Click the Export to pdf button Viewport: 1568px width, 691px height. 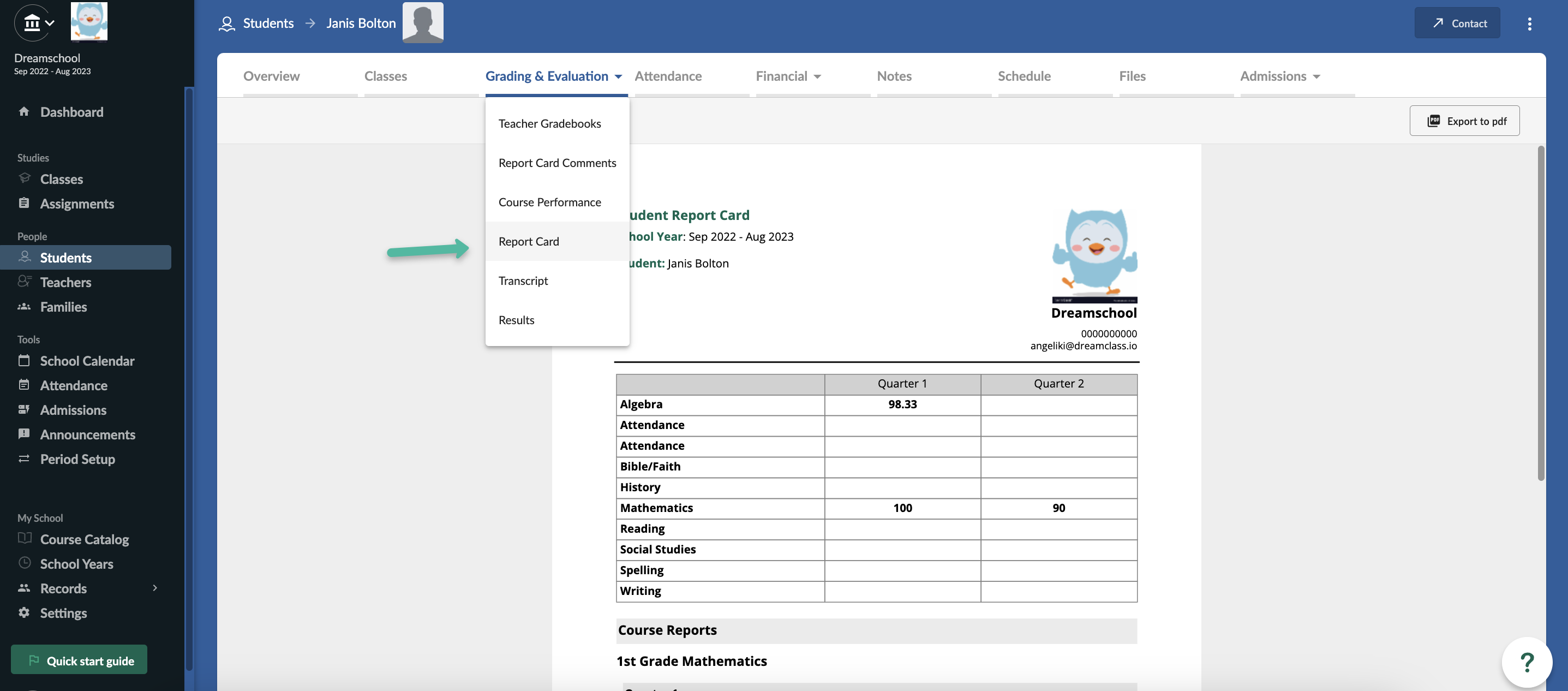coord(1464,121)
